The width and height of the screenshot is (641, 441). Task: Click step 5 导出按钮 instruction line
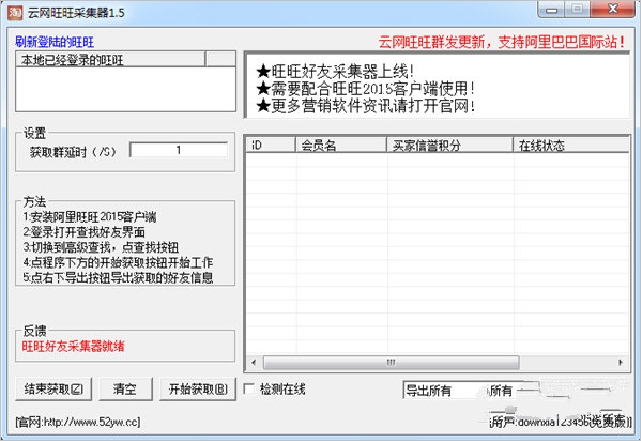click(119, 278)
